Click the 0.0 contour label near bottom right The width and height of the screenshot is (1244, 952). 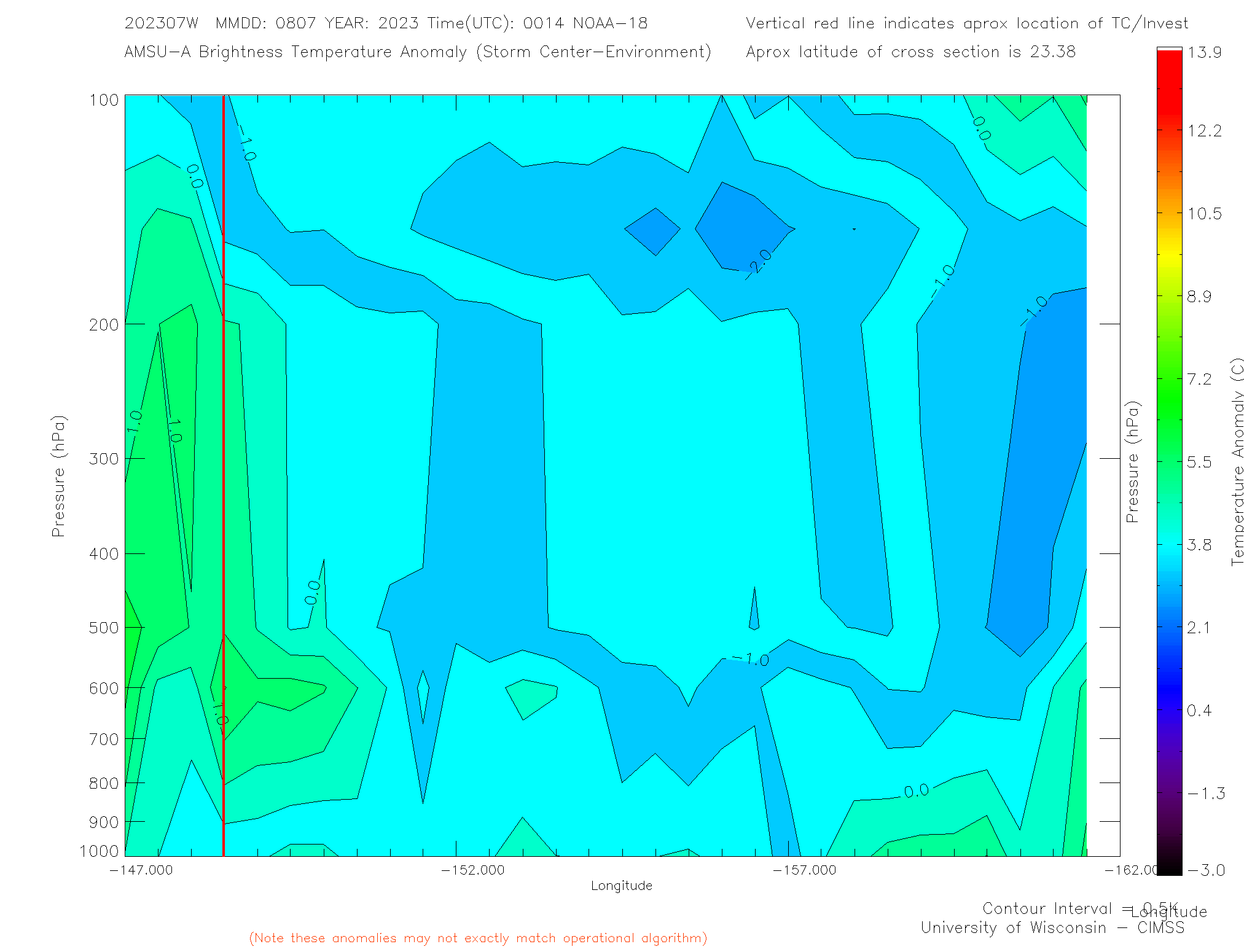click(916, 791)
